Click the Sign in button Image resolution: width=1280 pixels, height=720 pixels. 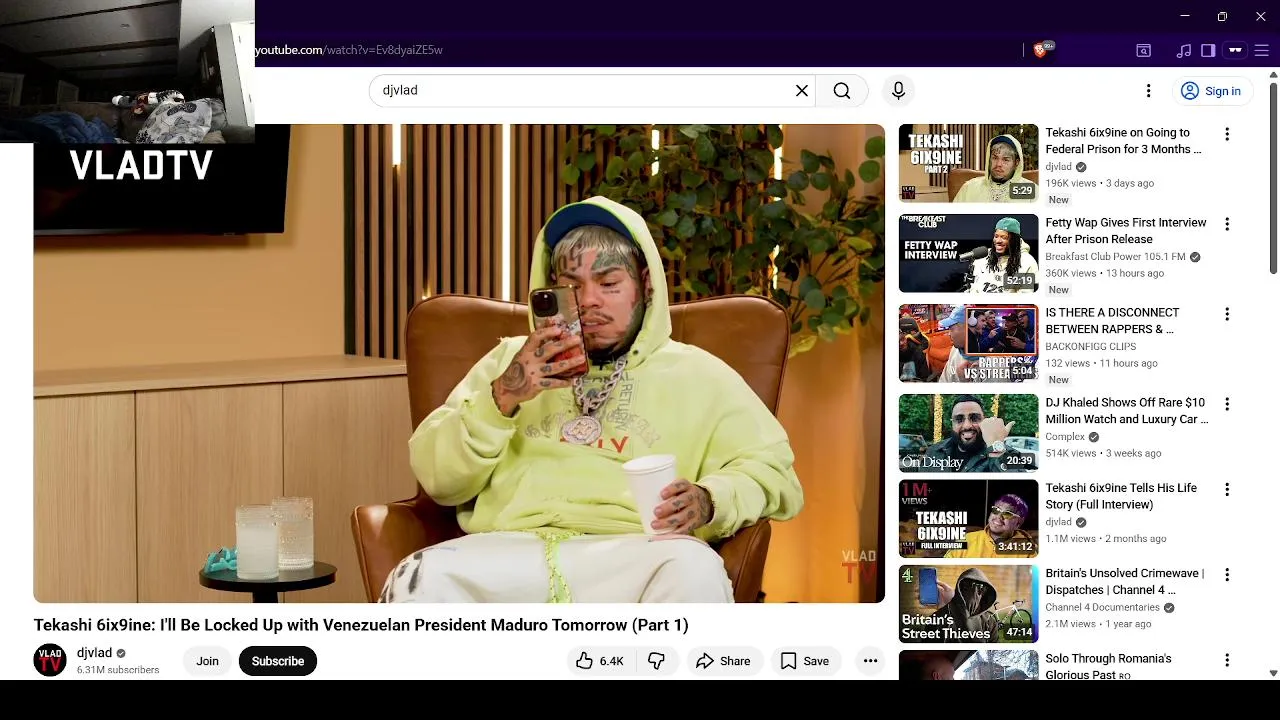click(1211, 91)
